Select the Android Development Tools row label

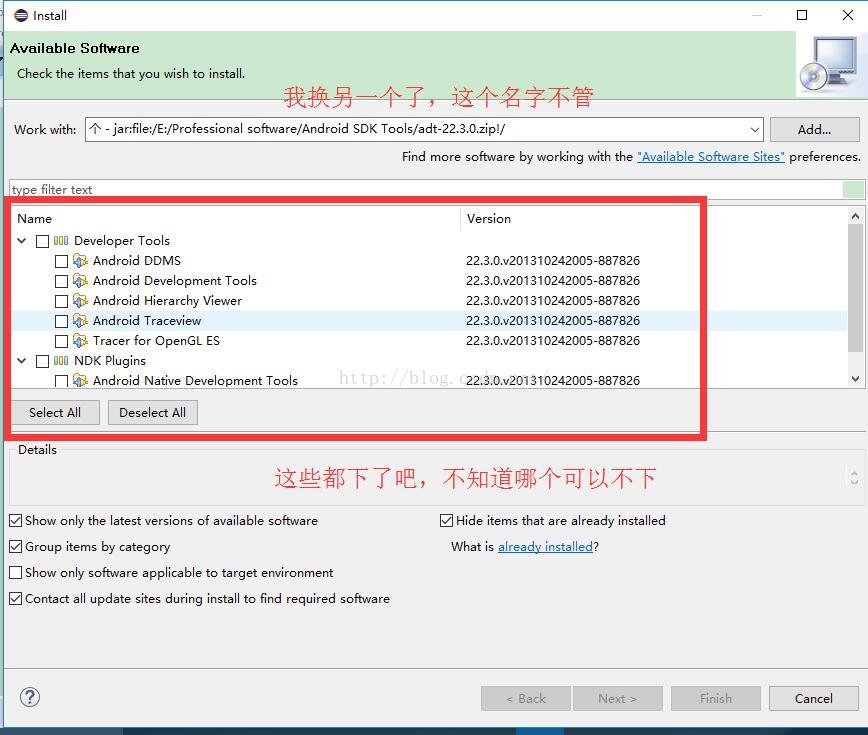click(175, 281)
